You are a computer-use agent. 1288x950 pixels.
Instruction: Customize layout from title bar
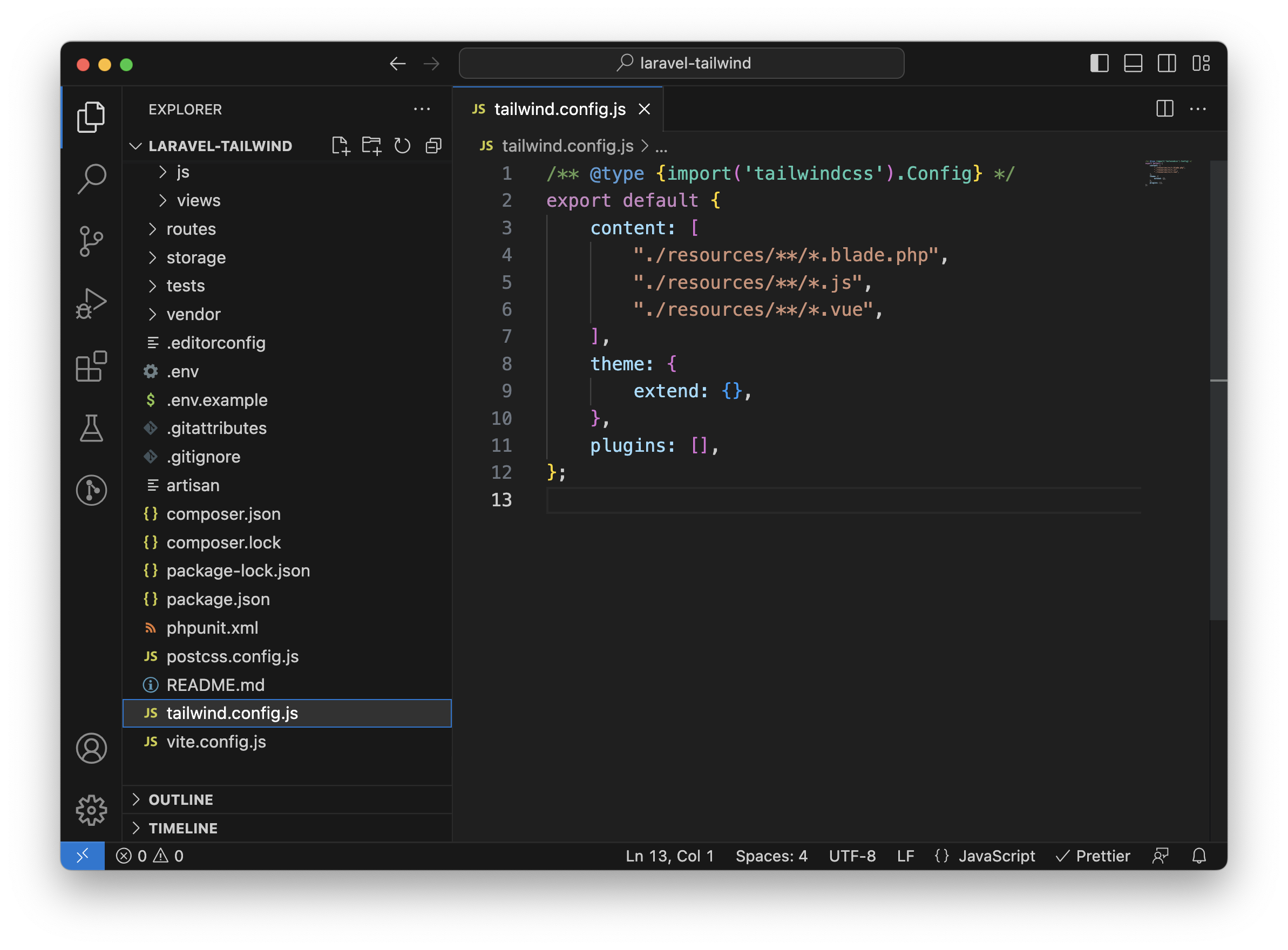(x=1202, y=63)
